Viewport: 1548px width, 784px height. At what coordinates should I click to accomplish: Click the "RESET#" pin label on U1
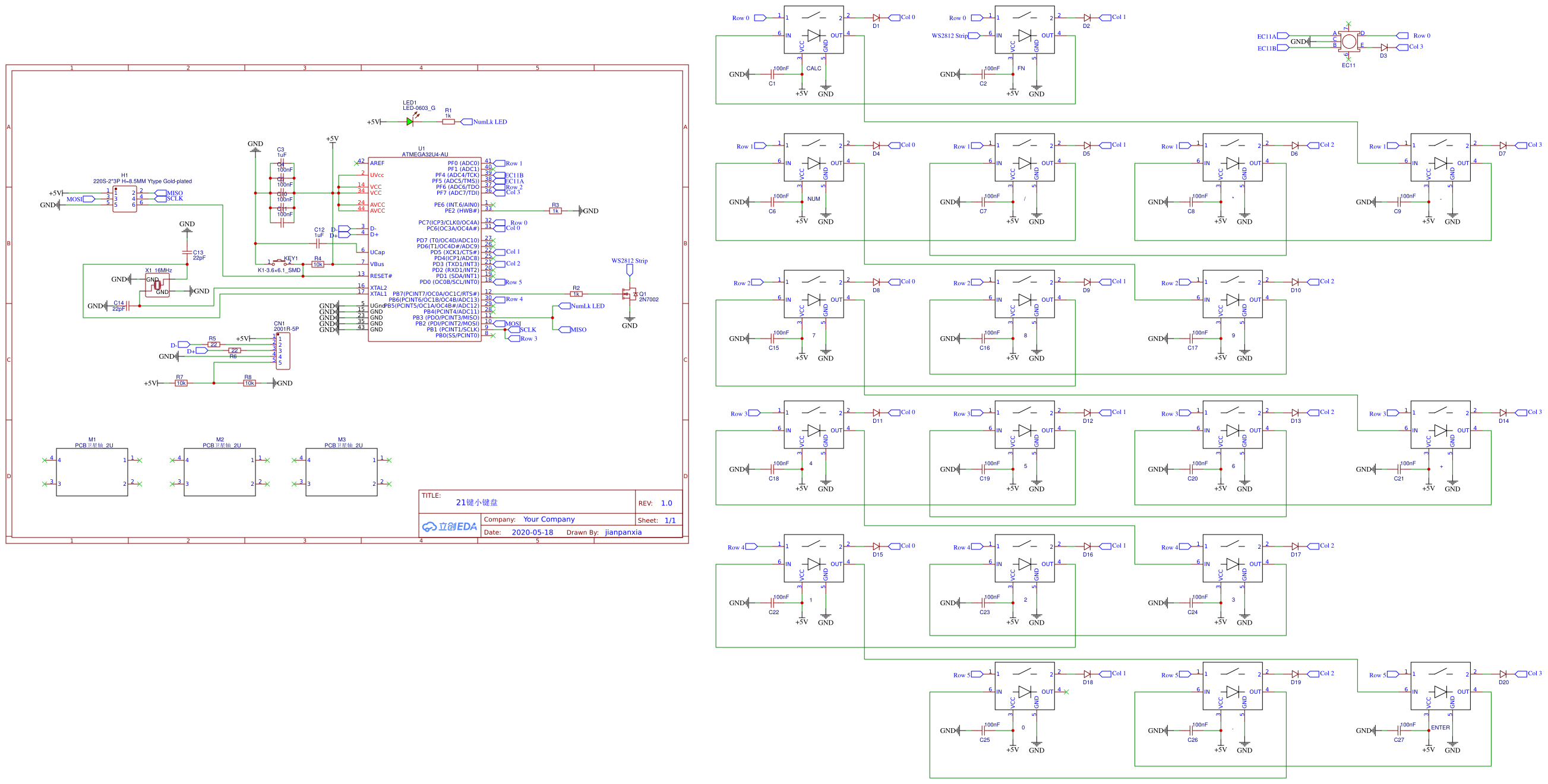click(x=381, y=276)
